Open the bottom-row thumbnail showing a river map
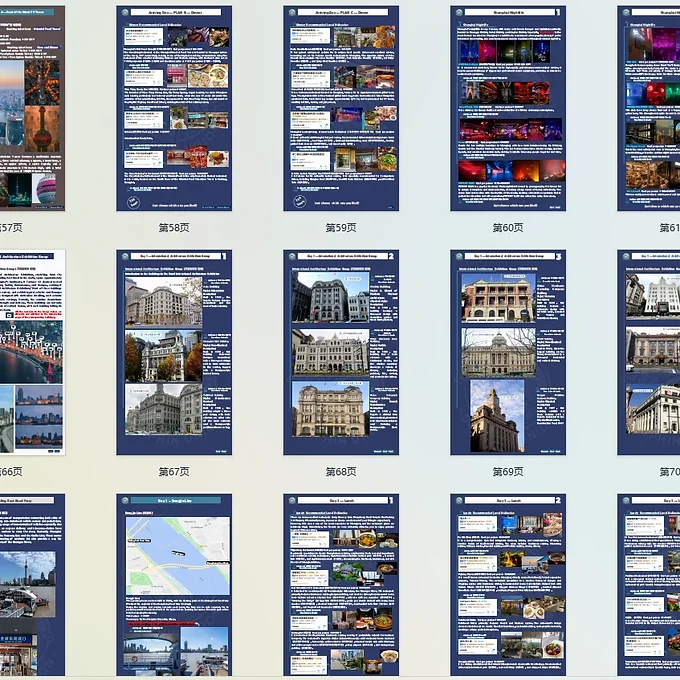The image size is (680, 680). 174,585
